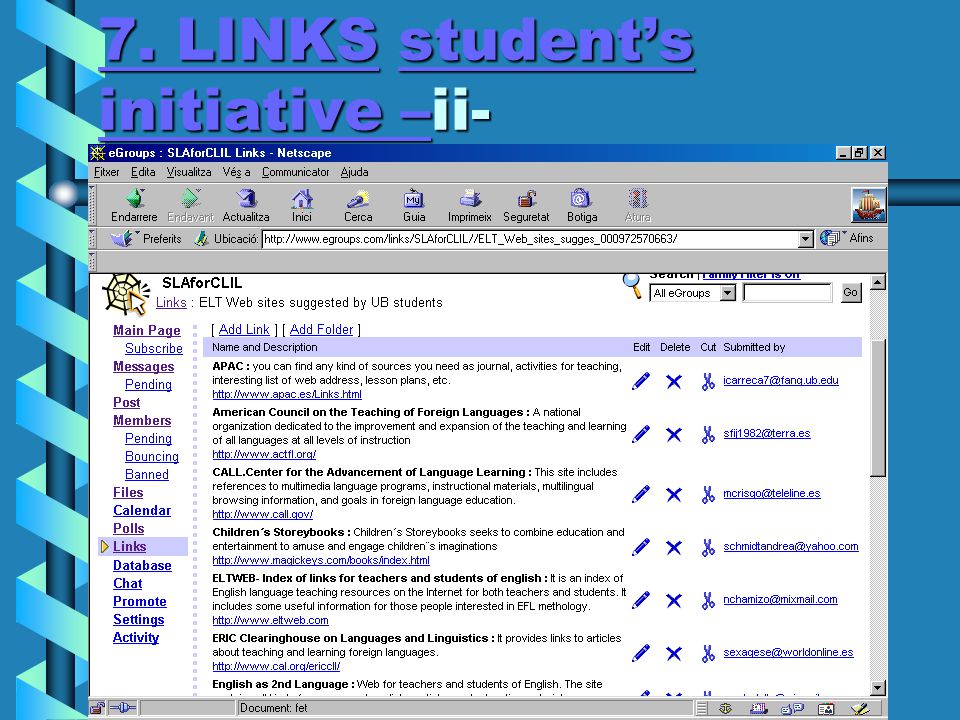Open the Vés a menu

(x=236, y=172)
